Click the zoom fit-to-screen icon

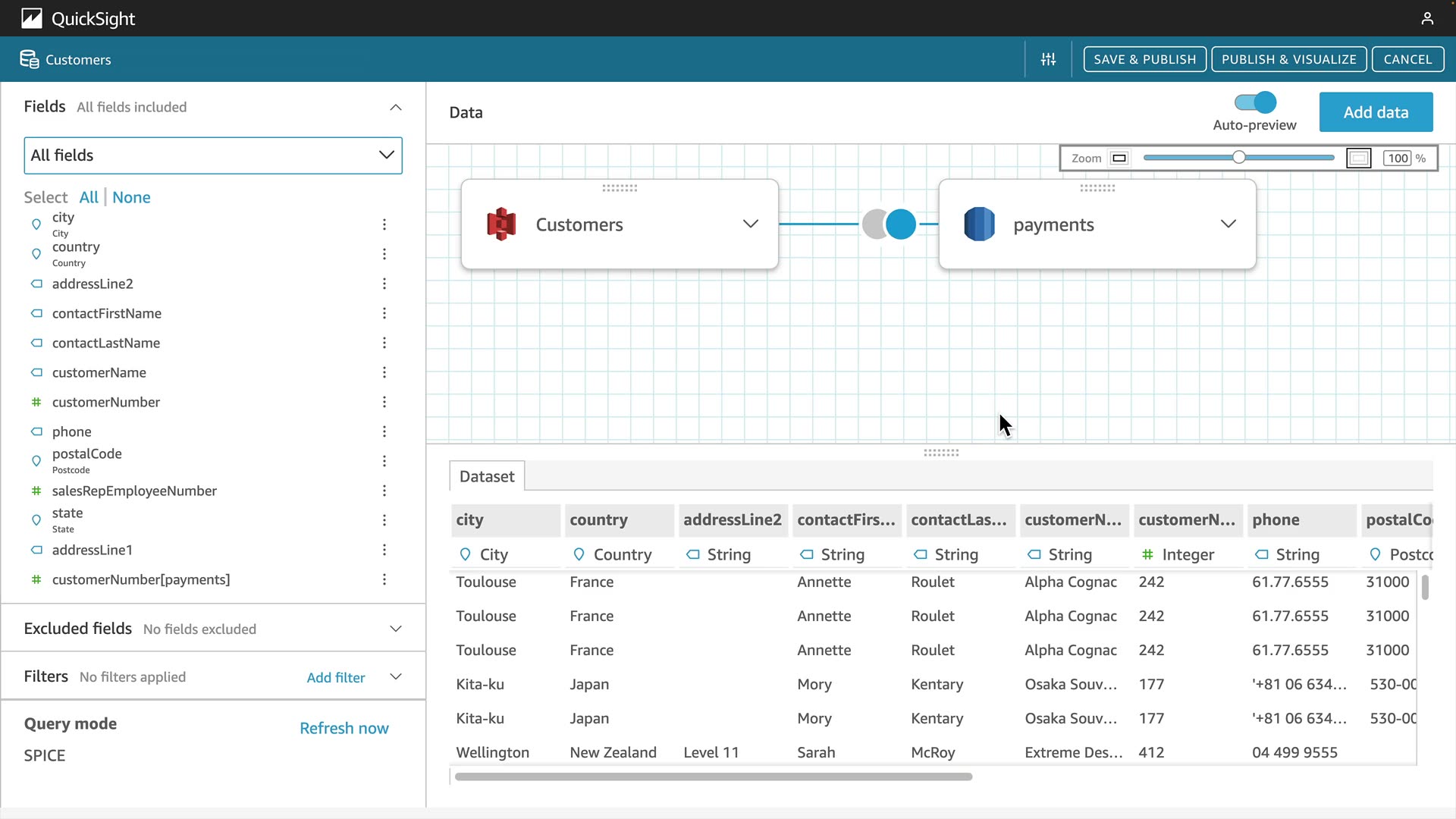click(x=1358, y=158)
